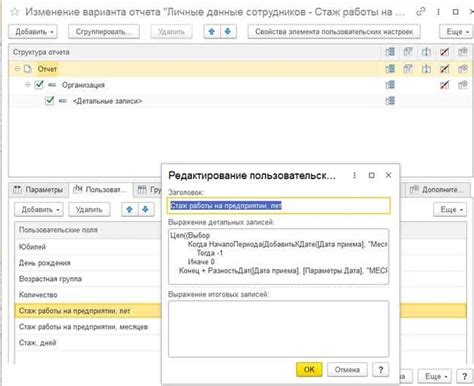
Task: Collapse the Отчет tree node
Action: 17,69
